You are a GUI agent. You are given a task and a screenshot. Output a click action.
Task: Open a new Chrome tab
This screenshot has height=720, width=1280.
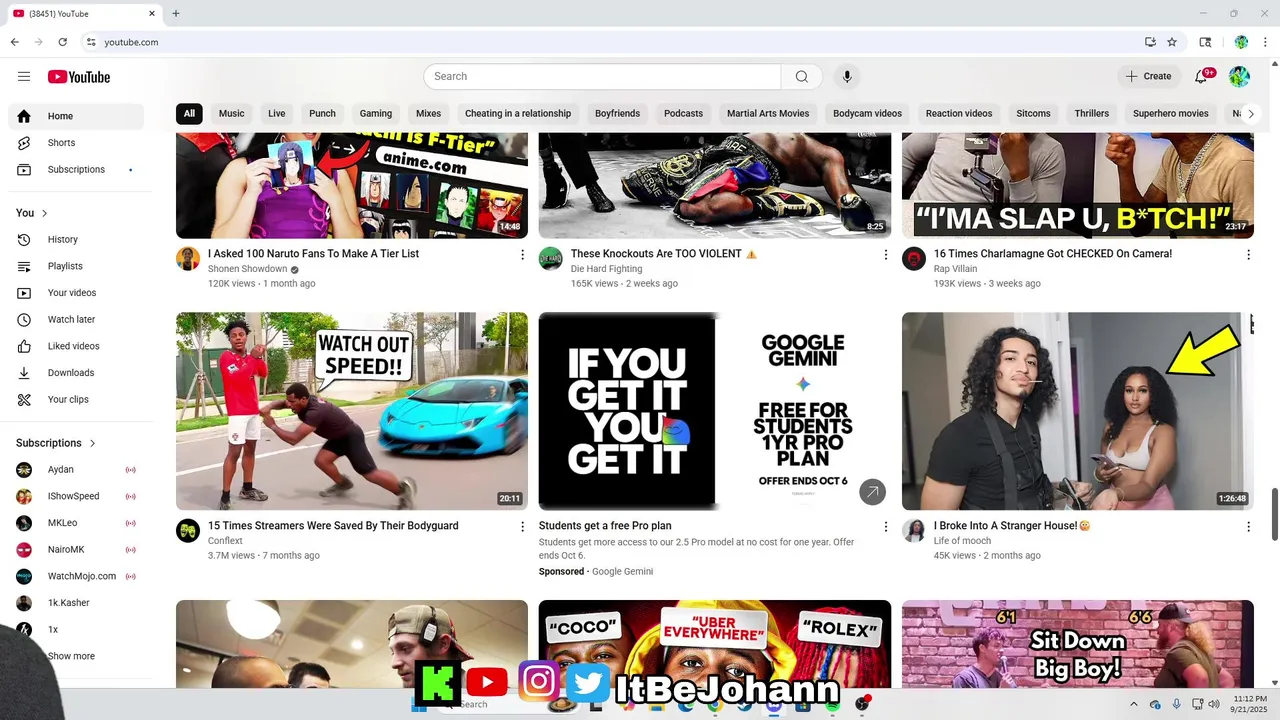point(176,14)
